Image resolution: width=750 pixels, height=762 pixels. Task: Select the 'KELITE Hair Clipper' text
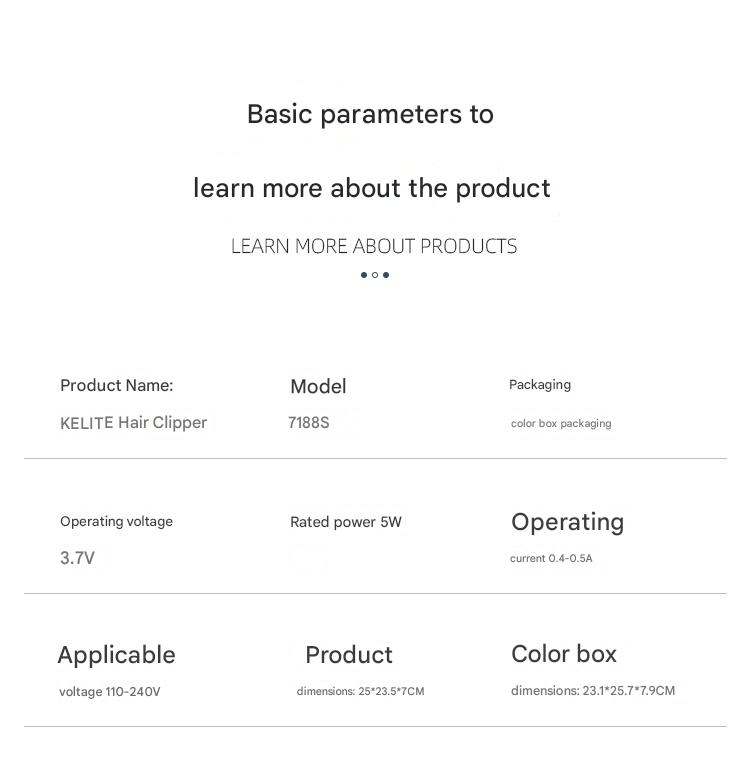click(134, 423)
